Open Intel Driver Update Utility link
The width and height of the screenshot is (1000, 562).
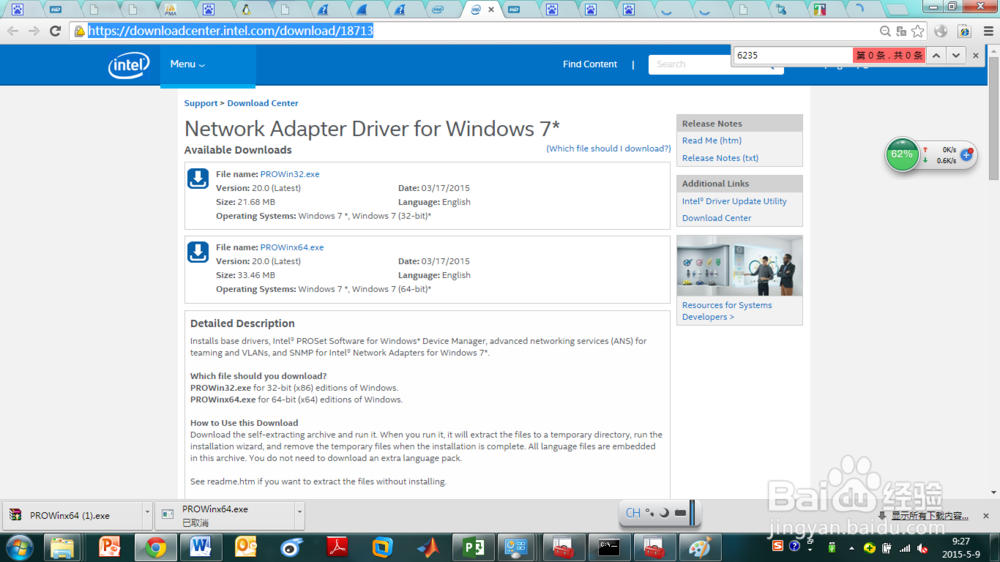point(734,201)
